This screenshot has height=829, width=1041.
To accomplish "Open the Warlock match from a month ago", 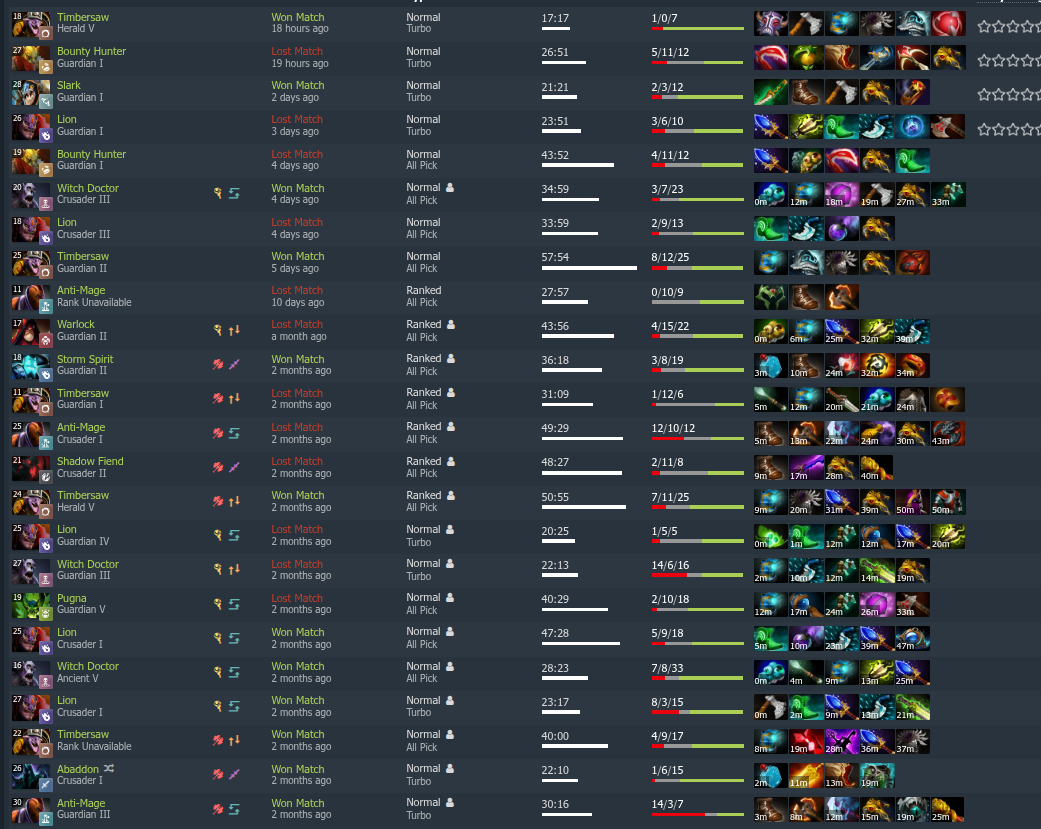I will pos(297,324).
